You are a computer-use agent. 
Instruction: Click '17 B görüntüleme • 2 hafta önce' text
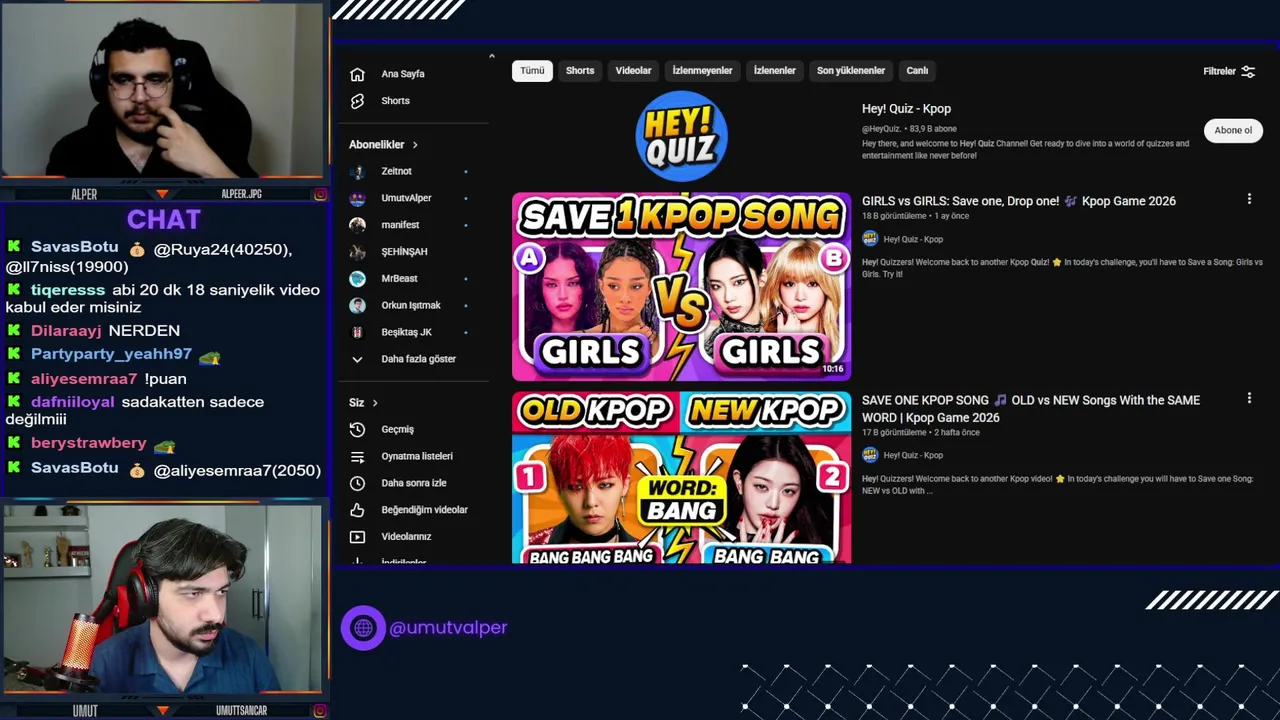click(920, 433)
